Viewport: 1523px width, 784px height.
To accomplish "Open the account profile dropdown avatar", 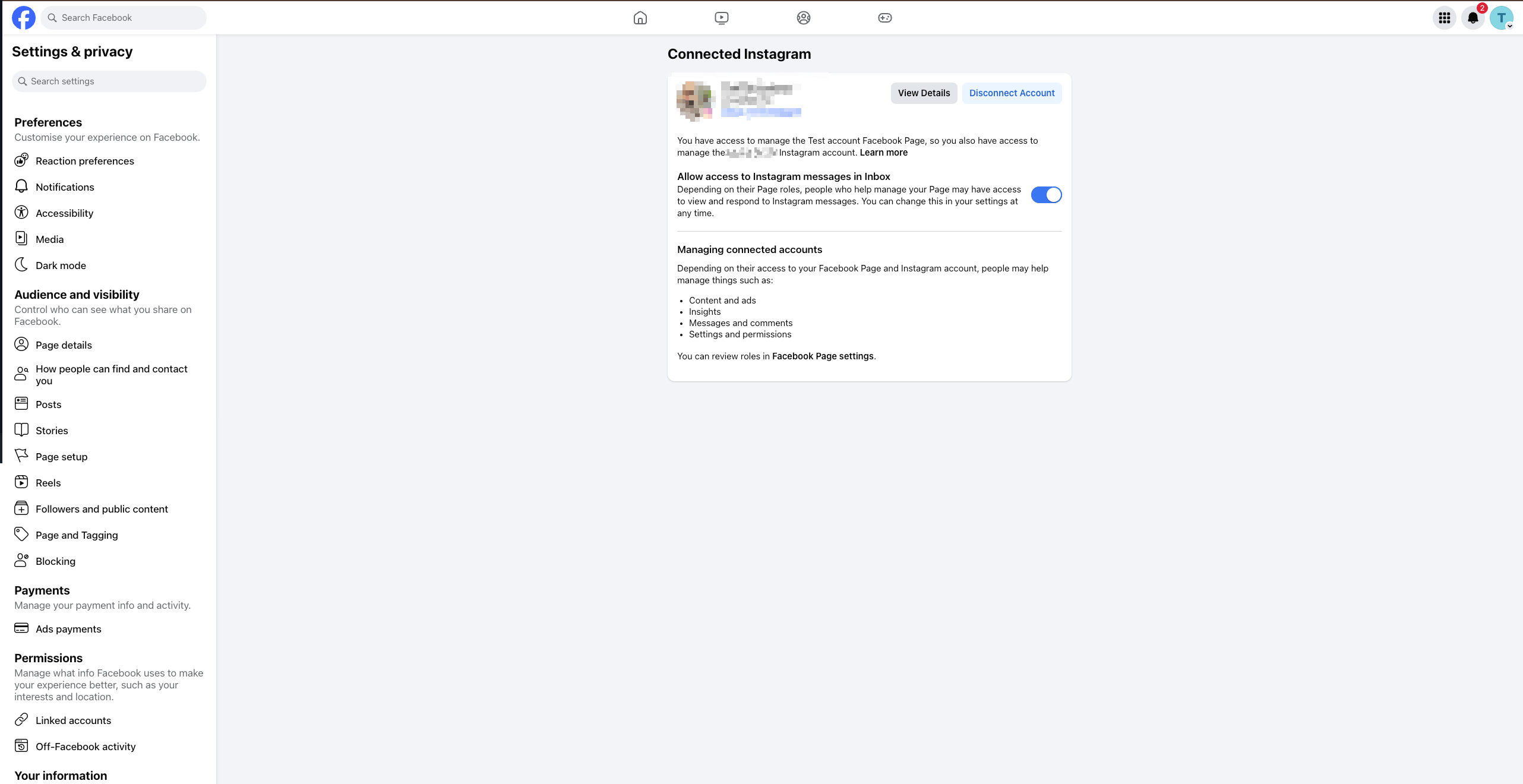I will (x=1502, y=18).
